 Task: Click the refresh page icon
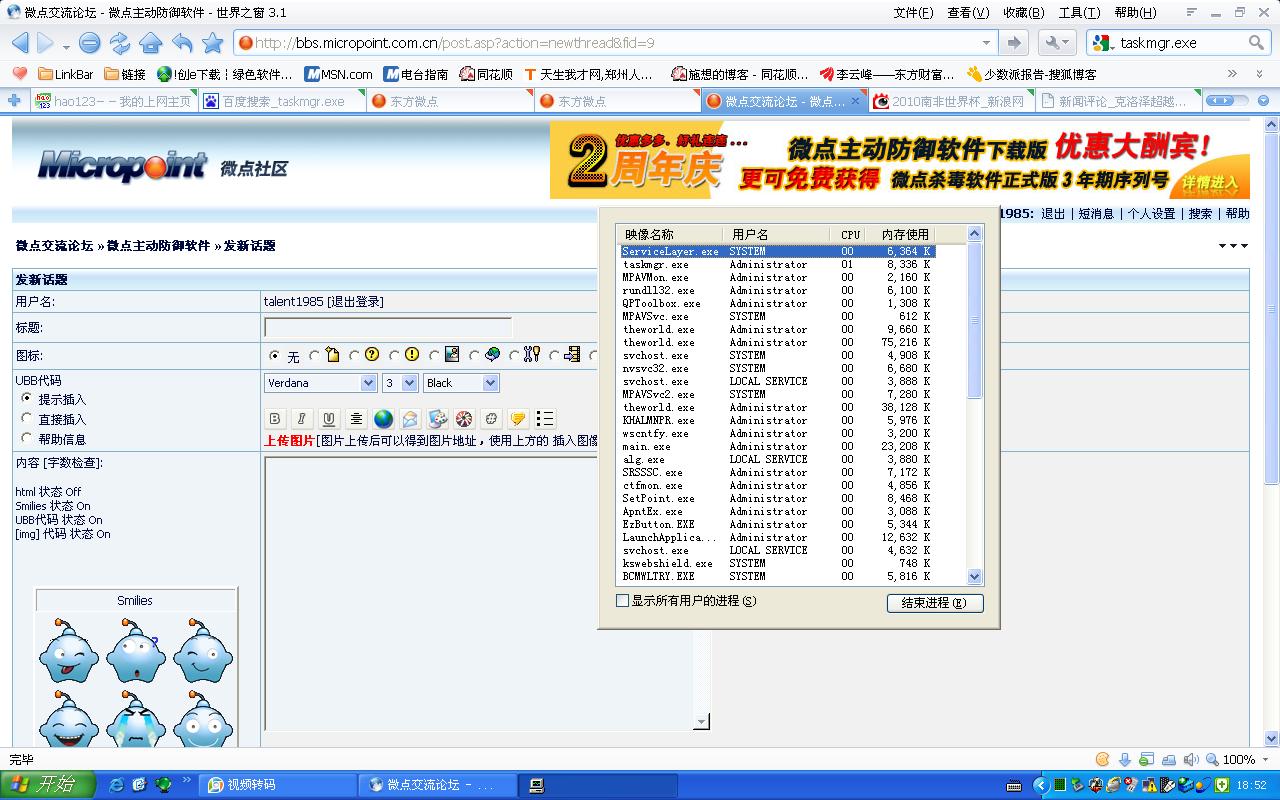[120, 43]
